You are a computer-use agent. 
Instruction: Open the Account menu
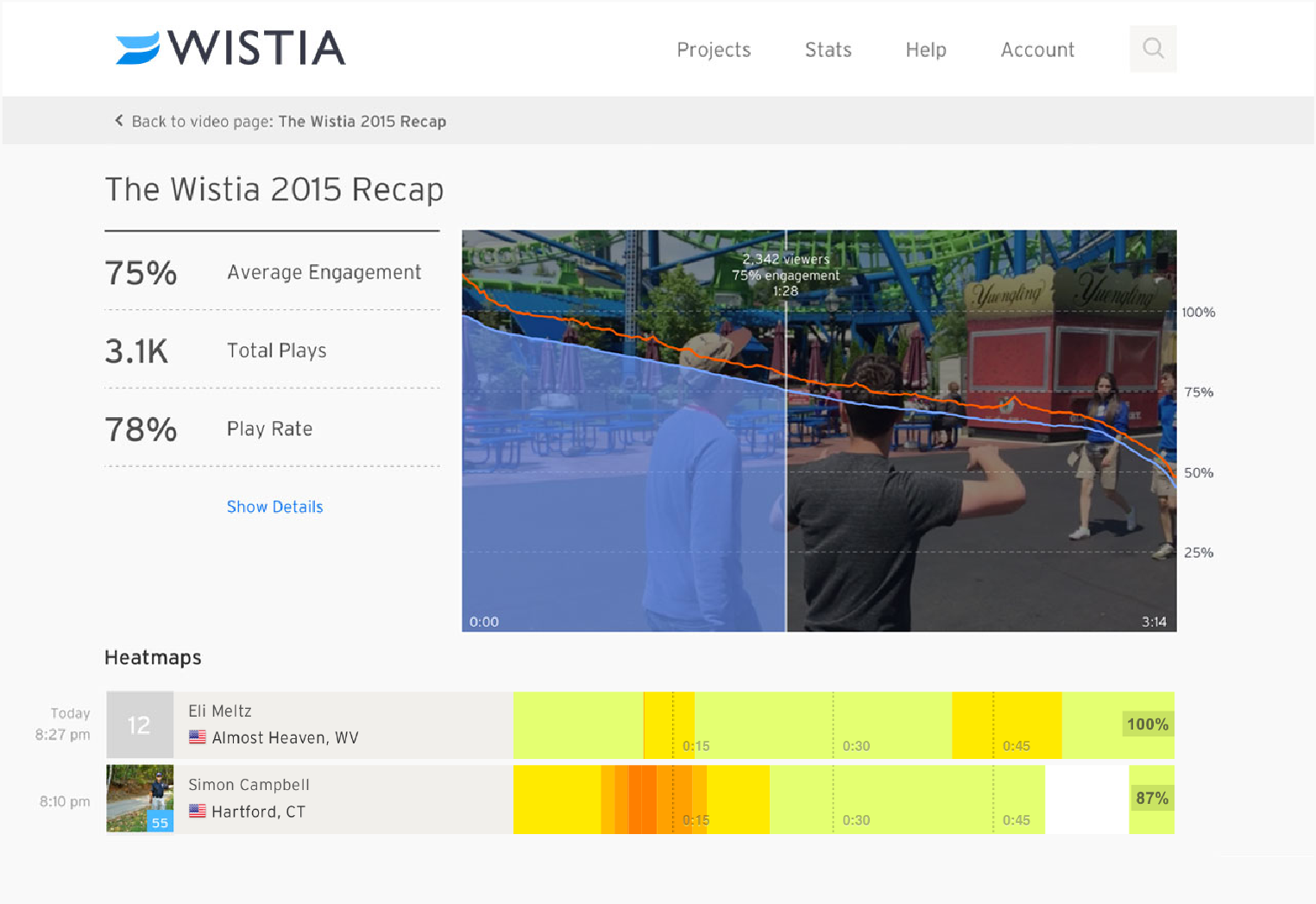pos(1037,50)
